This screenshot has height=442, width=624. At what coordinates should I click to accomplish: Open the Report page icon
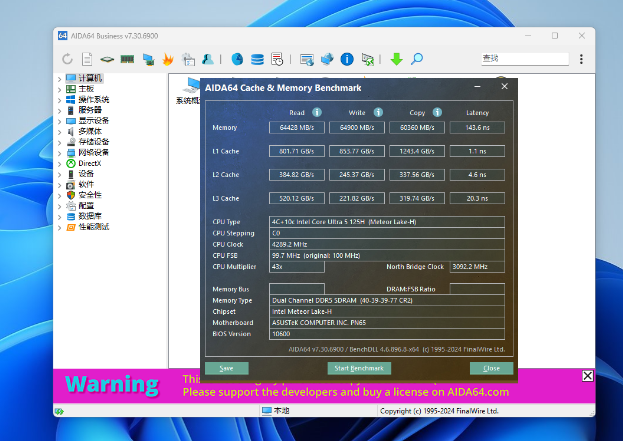pyautogui.click(x=87, y=59)
